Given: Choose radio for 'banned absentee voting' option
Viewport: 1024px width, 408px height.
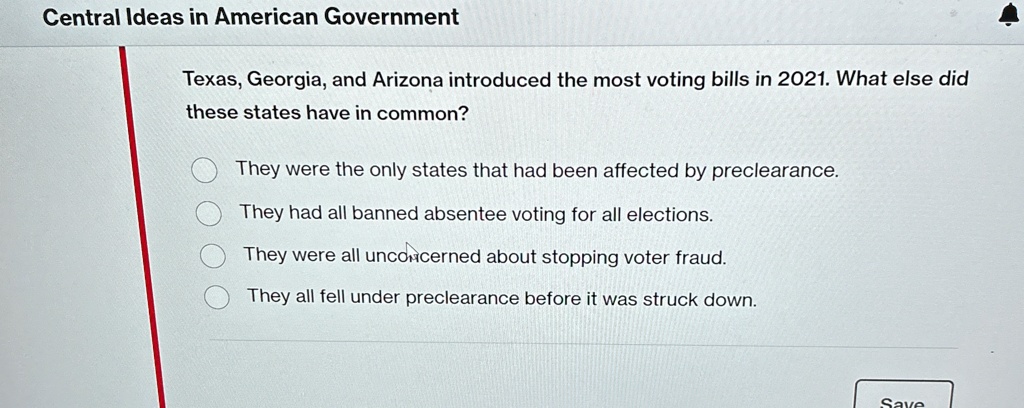Looking at the screenshot, I should click(208, 213).
